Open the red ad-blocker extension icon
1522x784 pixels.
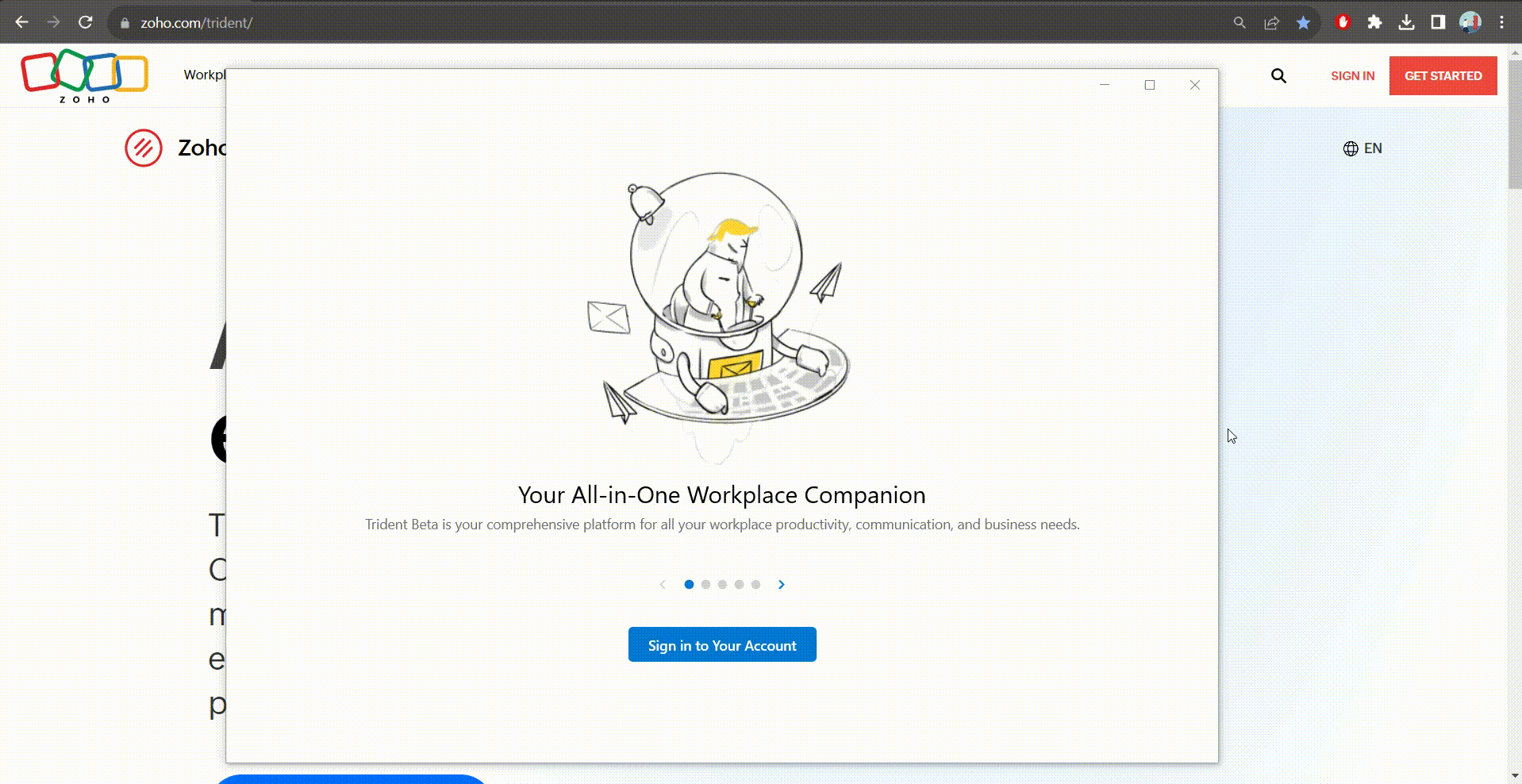[1343, 23]
